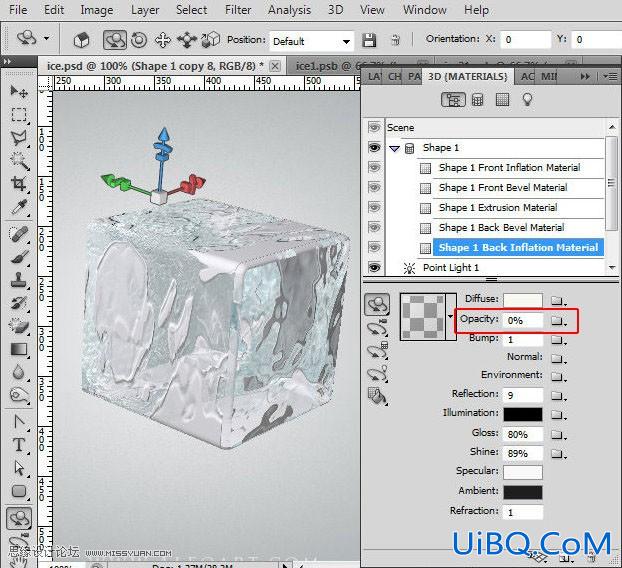Image resolution: width=622 pixels, height=568 pixels.
Task: Select the Dodge tool
Action: [19, 395]
